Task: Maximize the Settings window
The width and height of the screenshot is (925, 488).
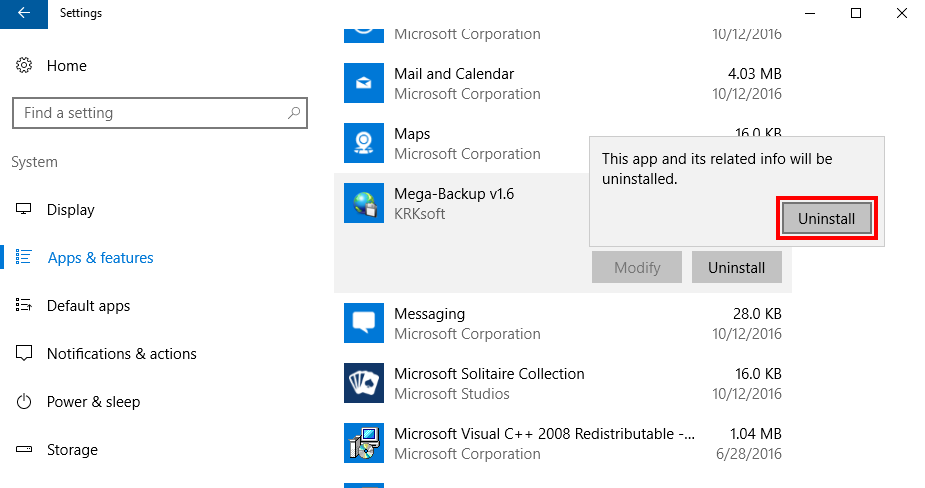Action: pyautogui.click(x=856, y=13)
